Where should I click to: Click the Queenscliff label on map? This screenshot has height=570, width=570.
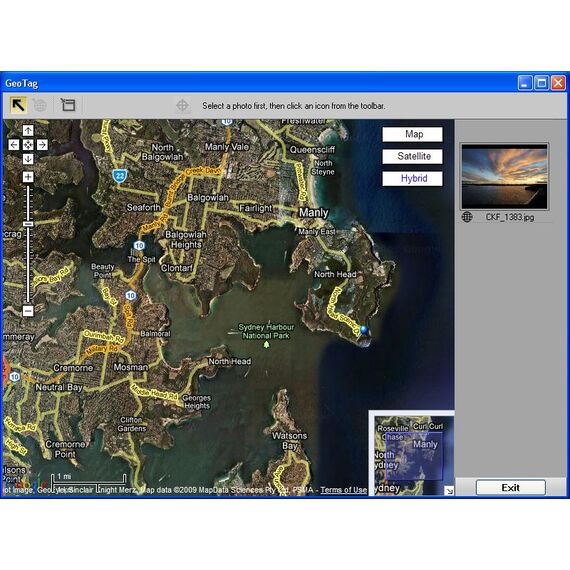pyautogui.click(x=312, y=149)
